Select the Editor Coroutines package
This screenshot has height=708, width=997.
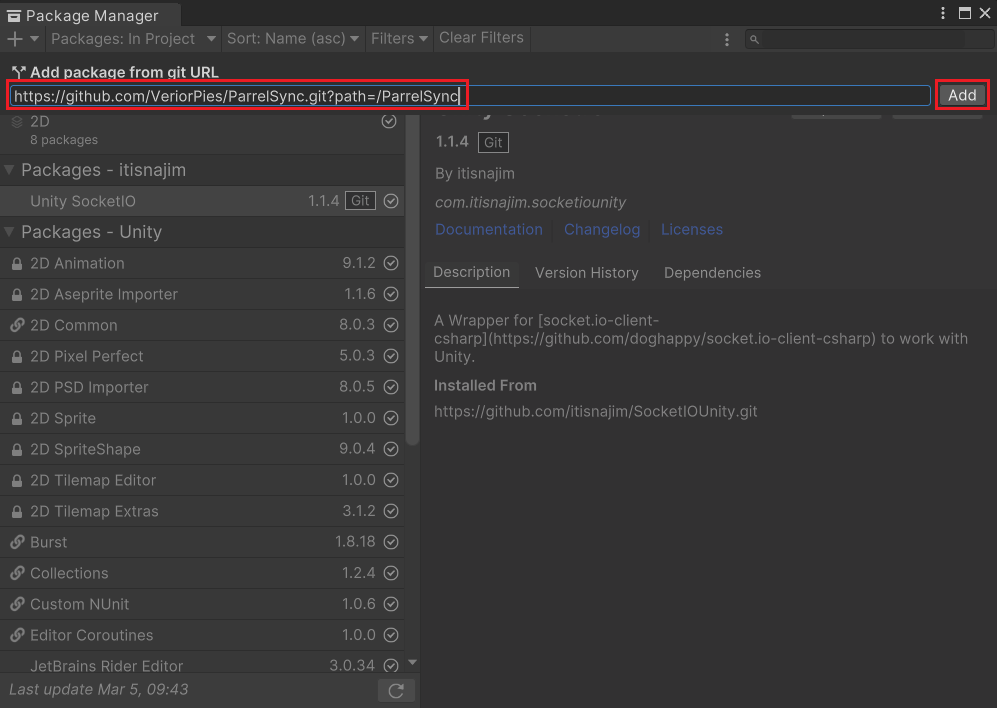(x=202, y=635)
